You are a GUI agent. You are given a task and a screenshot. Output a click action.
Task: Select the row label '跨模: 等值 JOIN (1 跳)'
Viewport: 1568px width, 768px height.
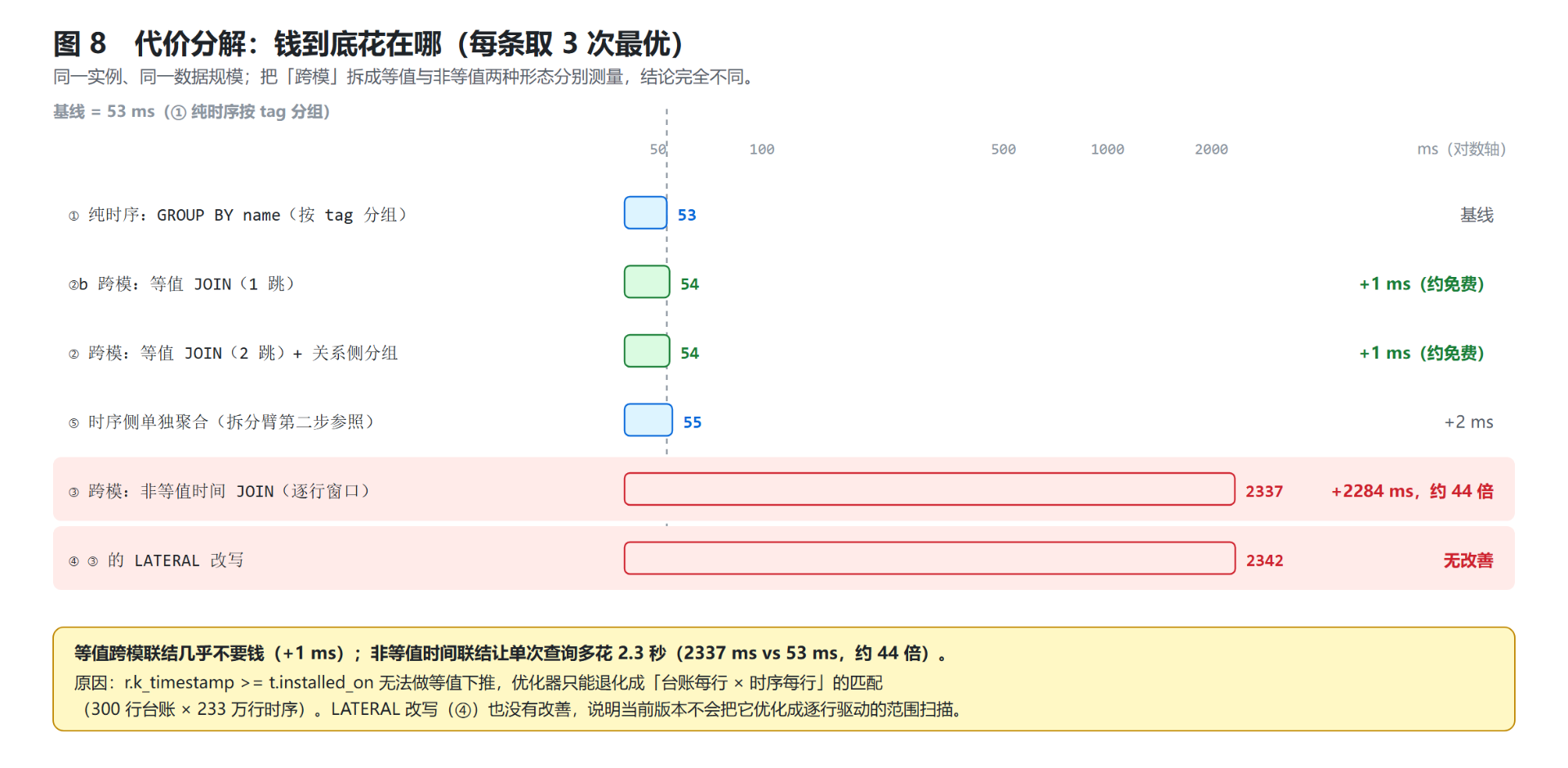tap(181, 284)
